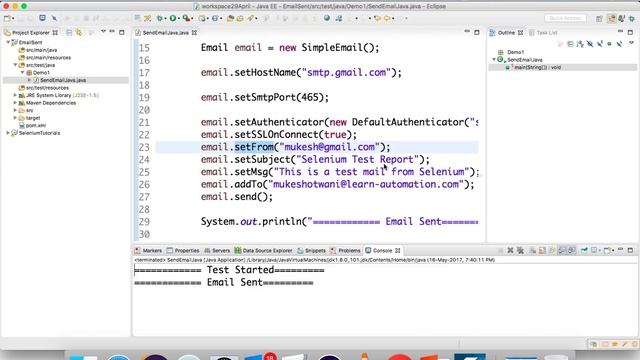Switch to the Java EE perspective icon
Screen dimensions: 640x360
(x=611, y=18)
